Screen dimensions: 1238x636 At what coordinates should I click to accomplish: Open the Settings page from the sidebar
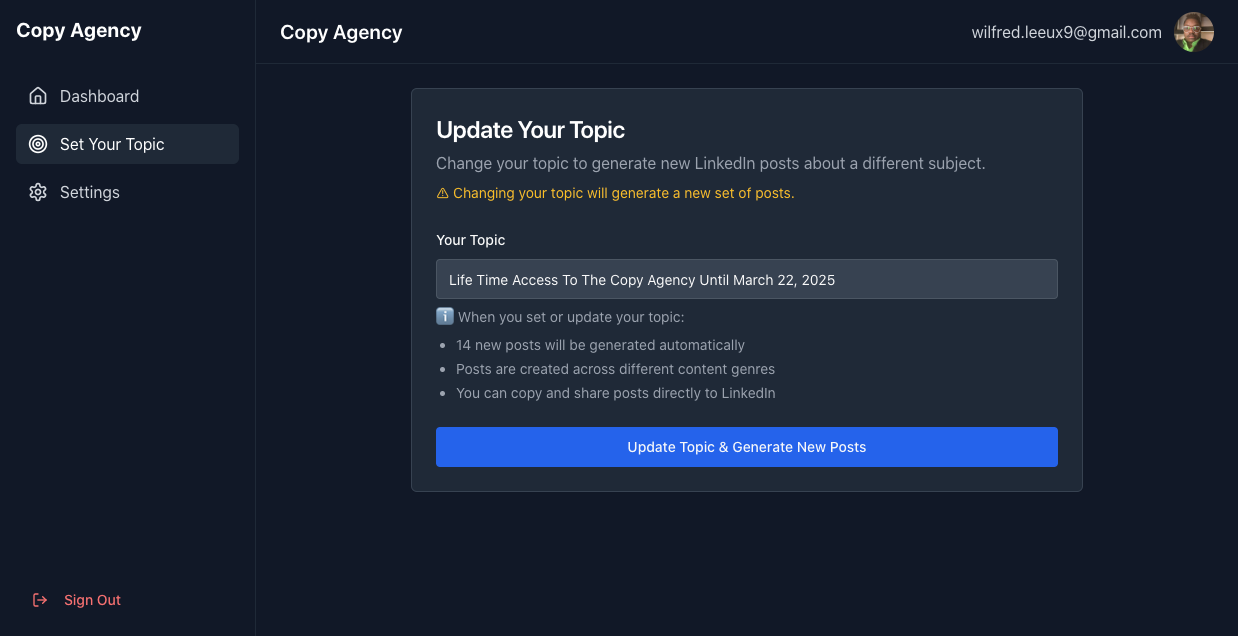coord(89,192)
